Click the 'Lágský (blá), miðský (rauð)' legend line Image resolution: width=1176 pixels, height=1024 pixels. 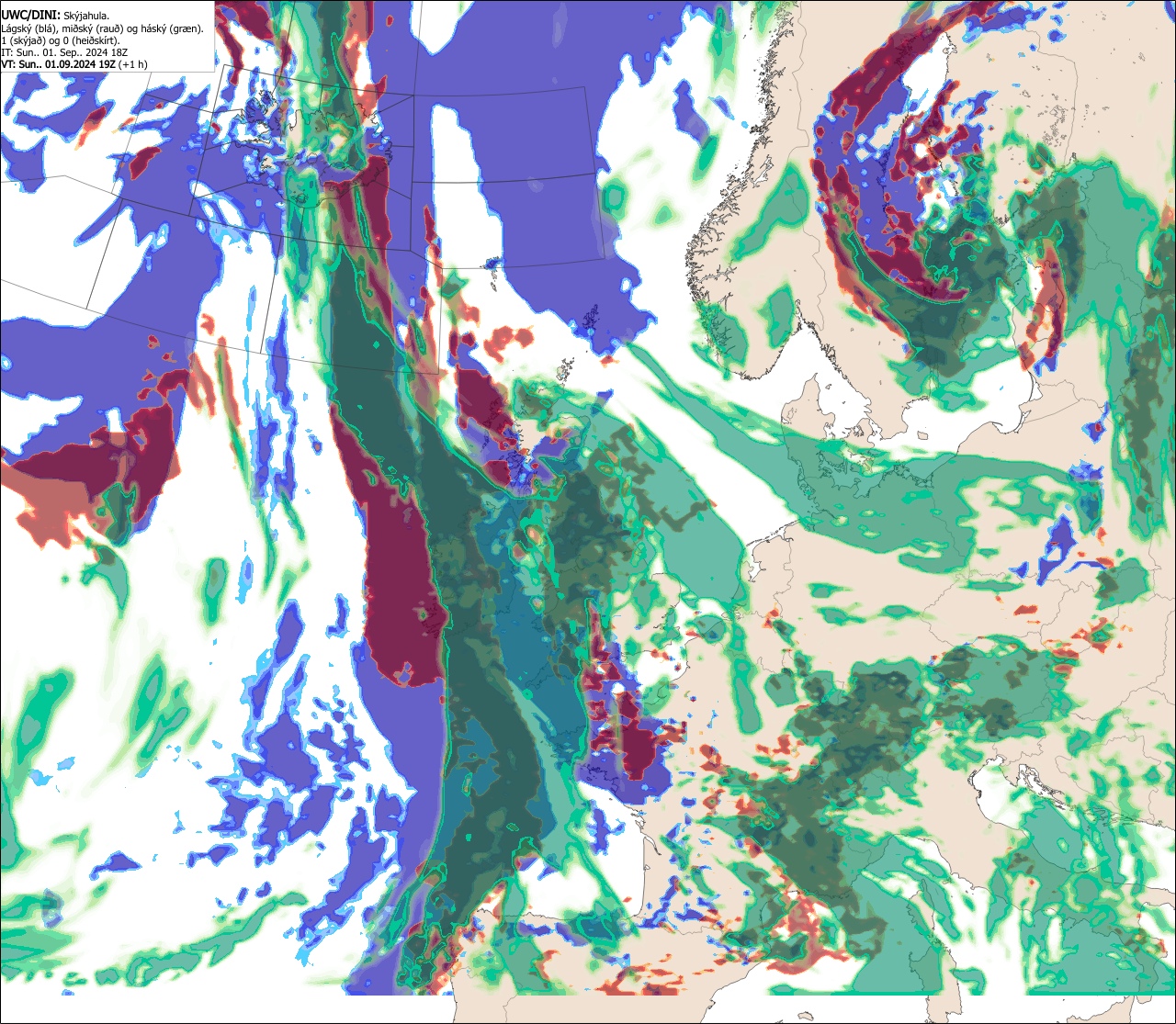click(x=103, y=28)
